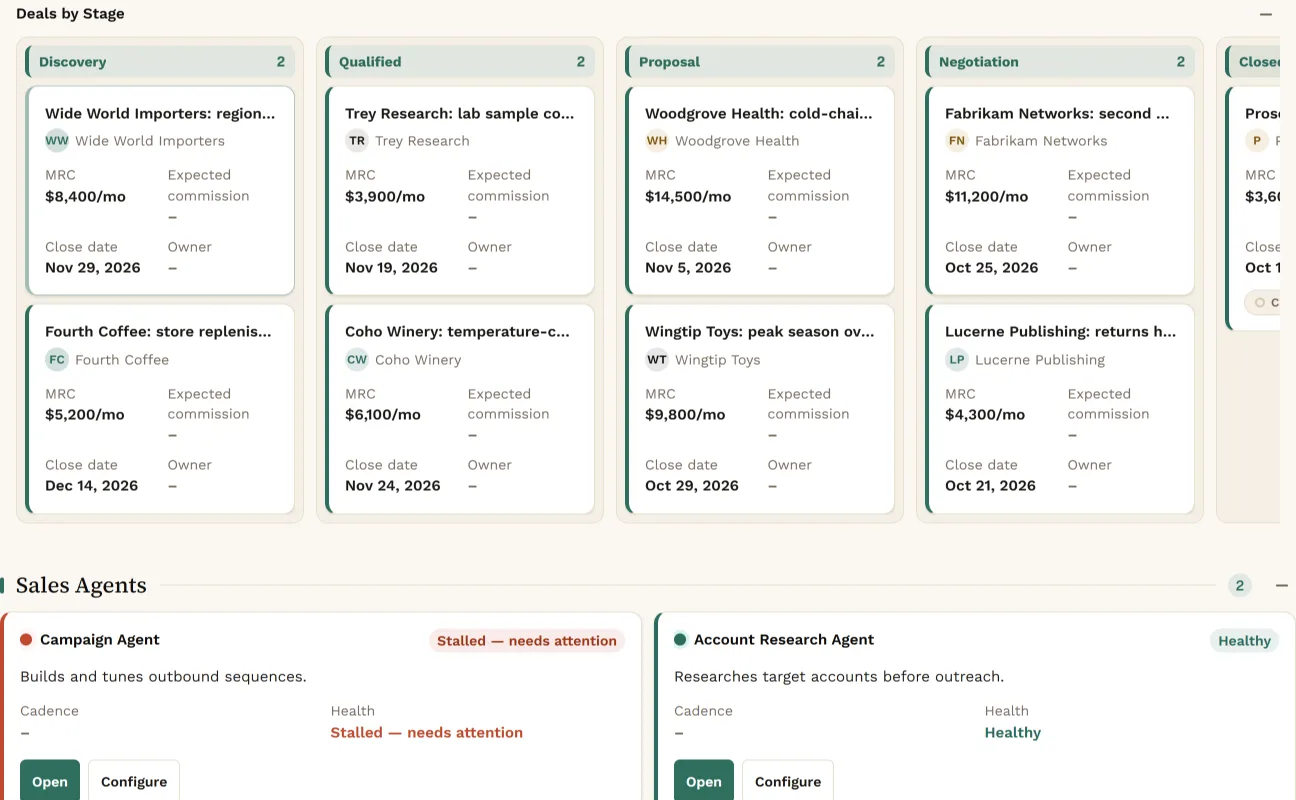Open the Coho Winery temperature deal
Screen dimensions: 1296x800
coord(457,331)
